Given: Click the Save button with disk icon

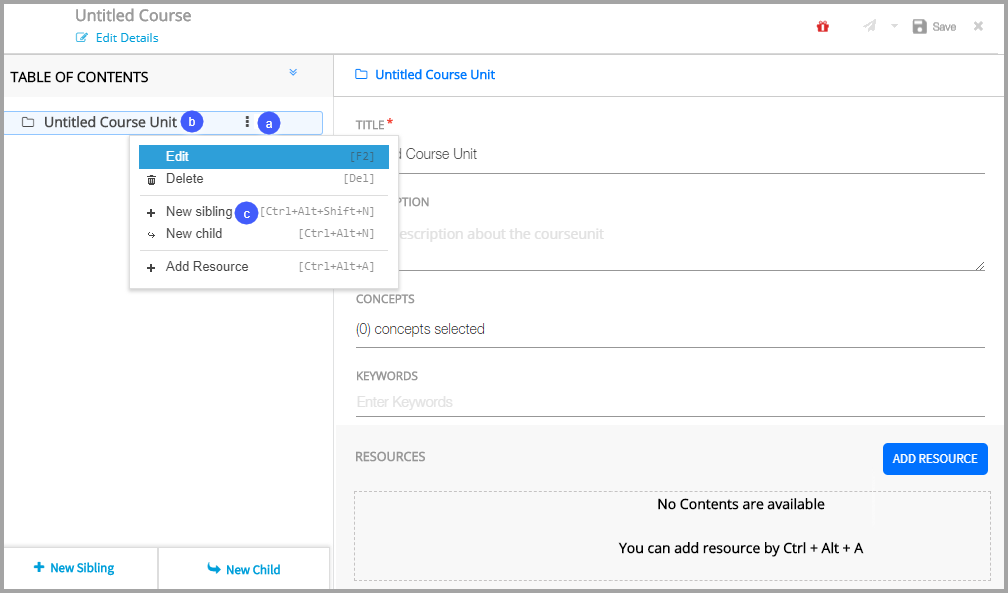Looking at the screenshot, I should [934, 27].
